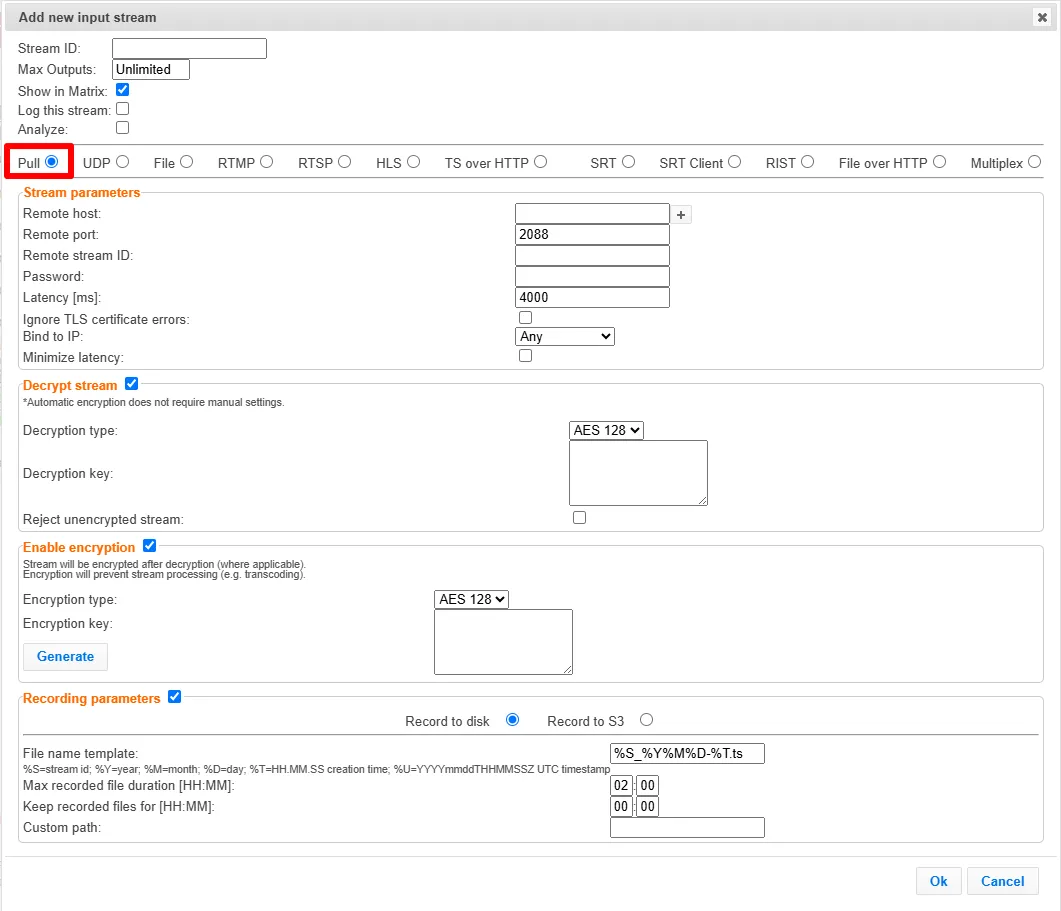Focus the Stream ID field
Image resolution: width=1061 pixels, height=911 pixels.
point(189,49)
